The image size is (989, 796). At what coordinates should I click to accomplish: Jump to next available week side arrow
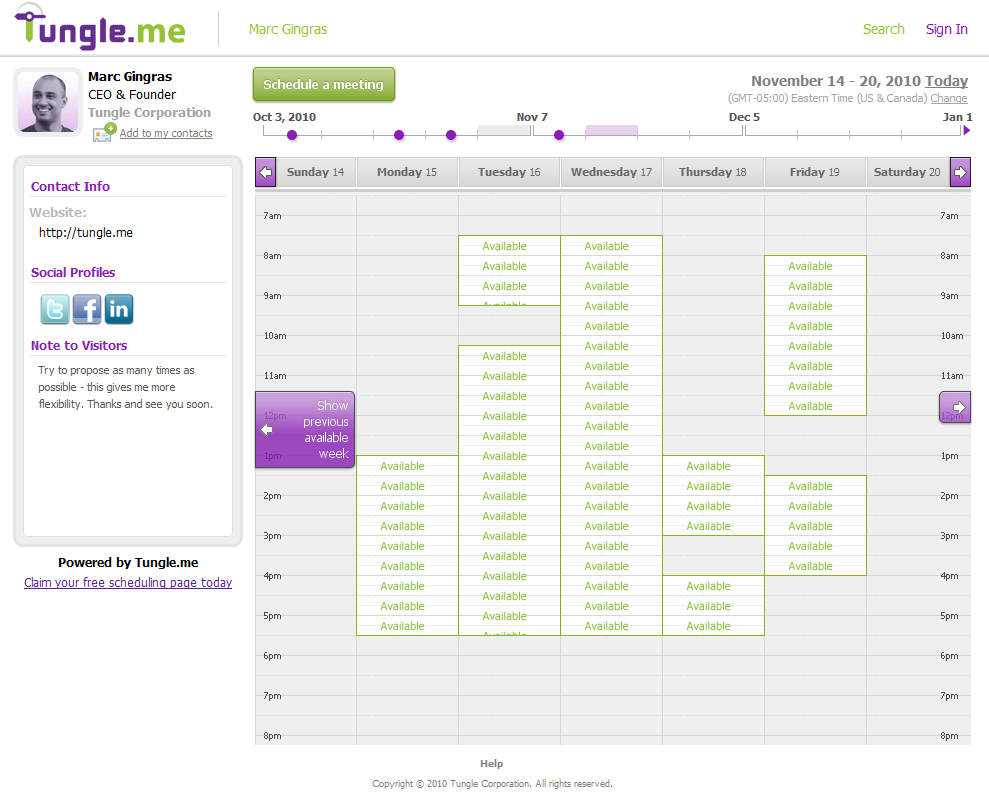(955, 407)
